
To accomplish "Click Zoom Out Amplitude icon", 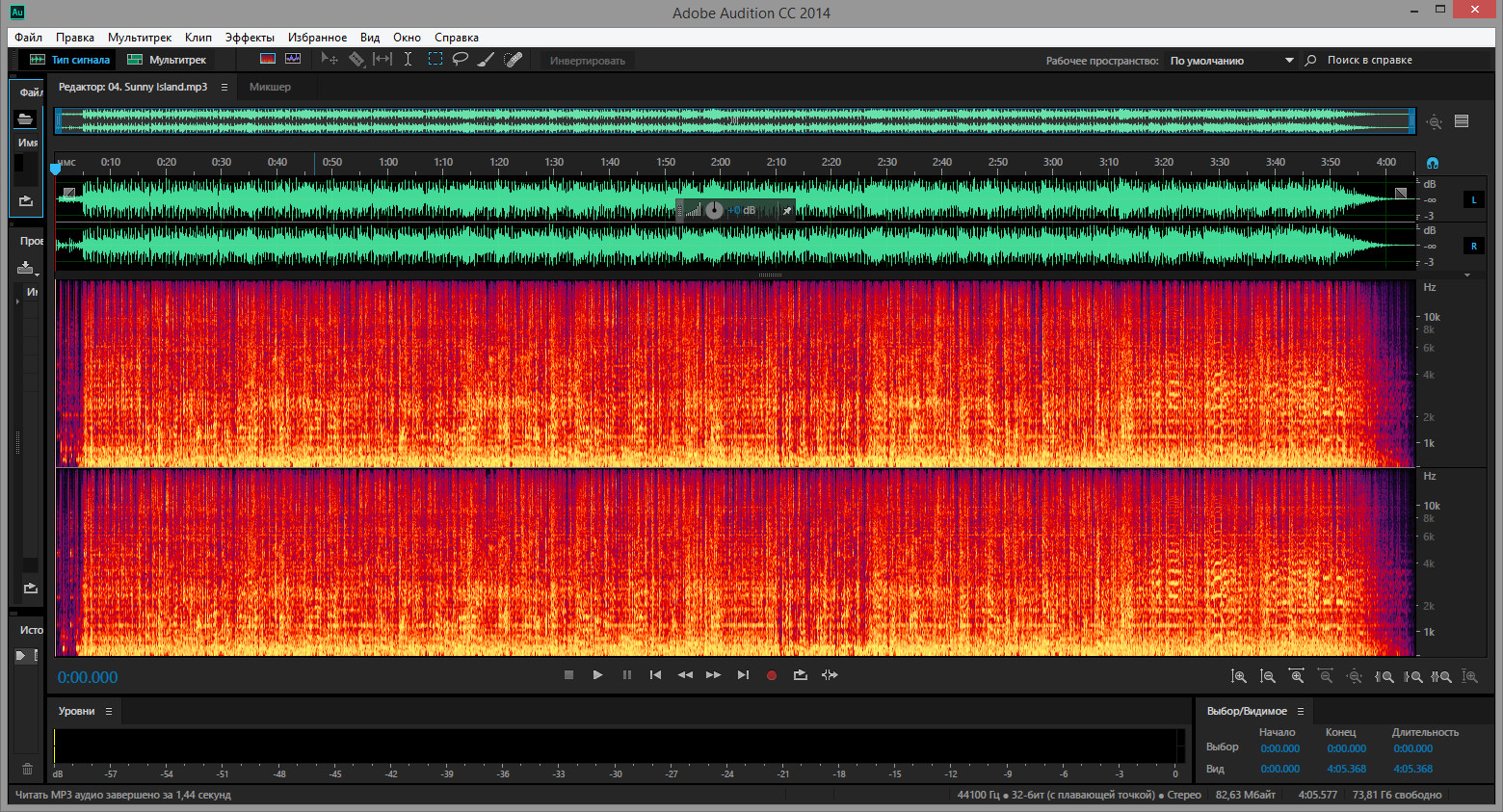I will tap(1268, 677).
